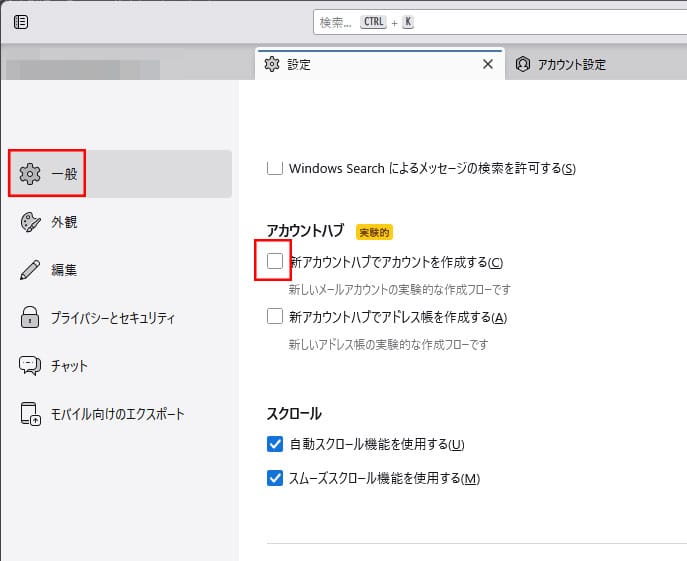Click the 実験的 yellow badge
This screenshot has width=687, height=561.
(374, 232)
